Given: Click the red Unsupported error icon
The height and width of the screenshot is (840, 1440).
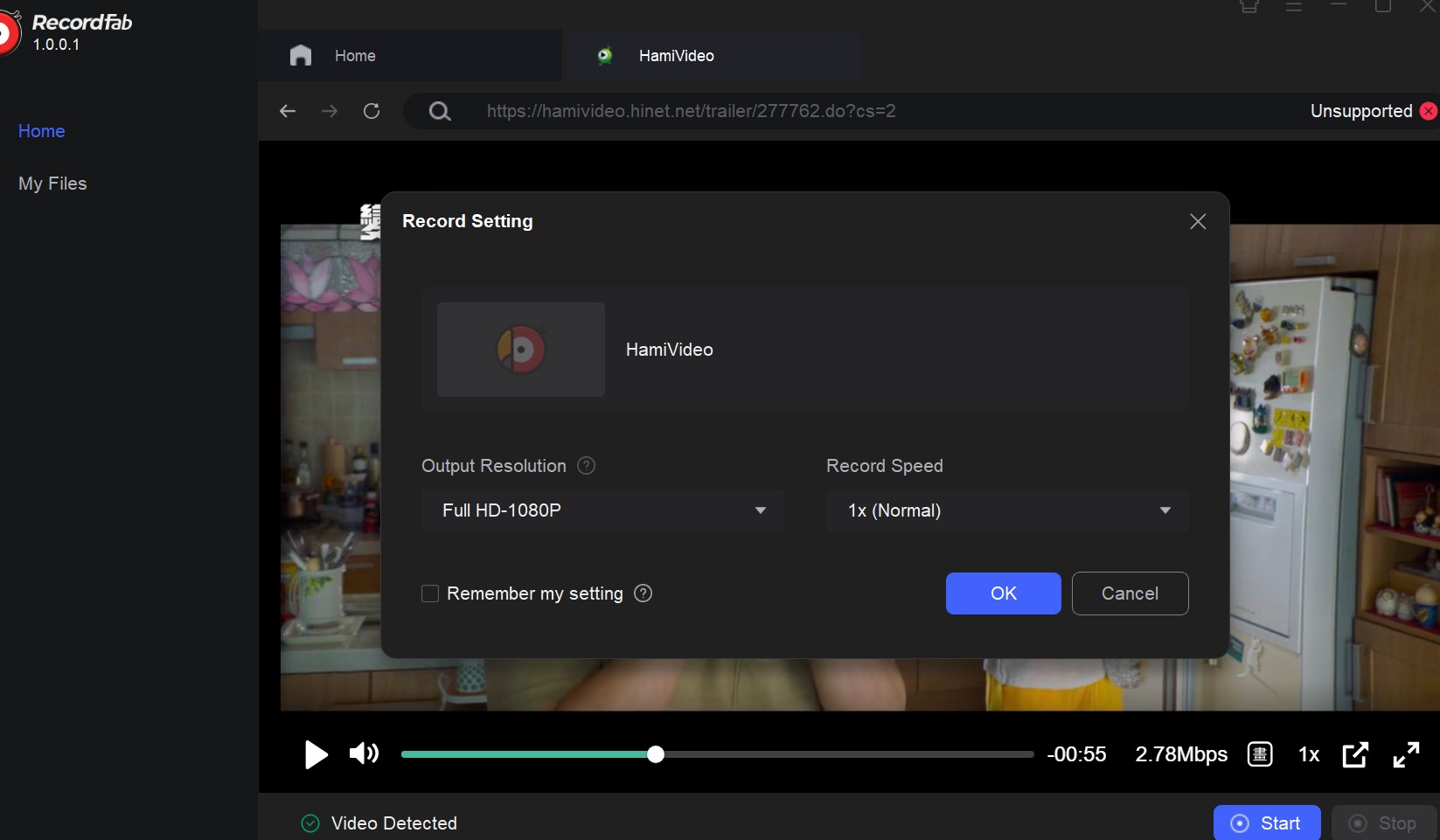Looking at the screenshot, I should click(x=1429, y=111).
